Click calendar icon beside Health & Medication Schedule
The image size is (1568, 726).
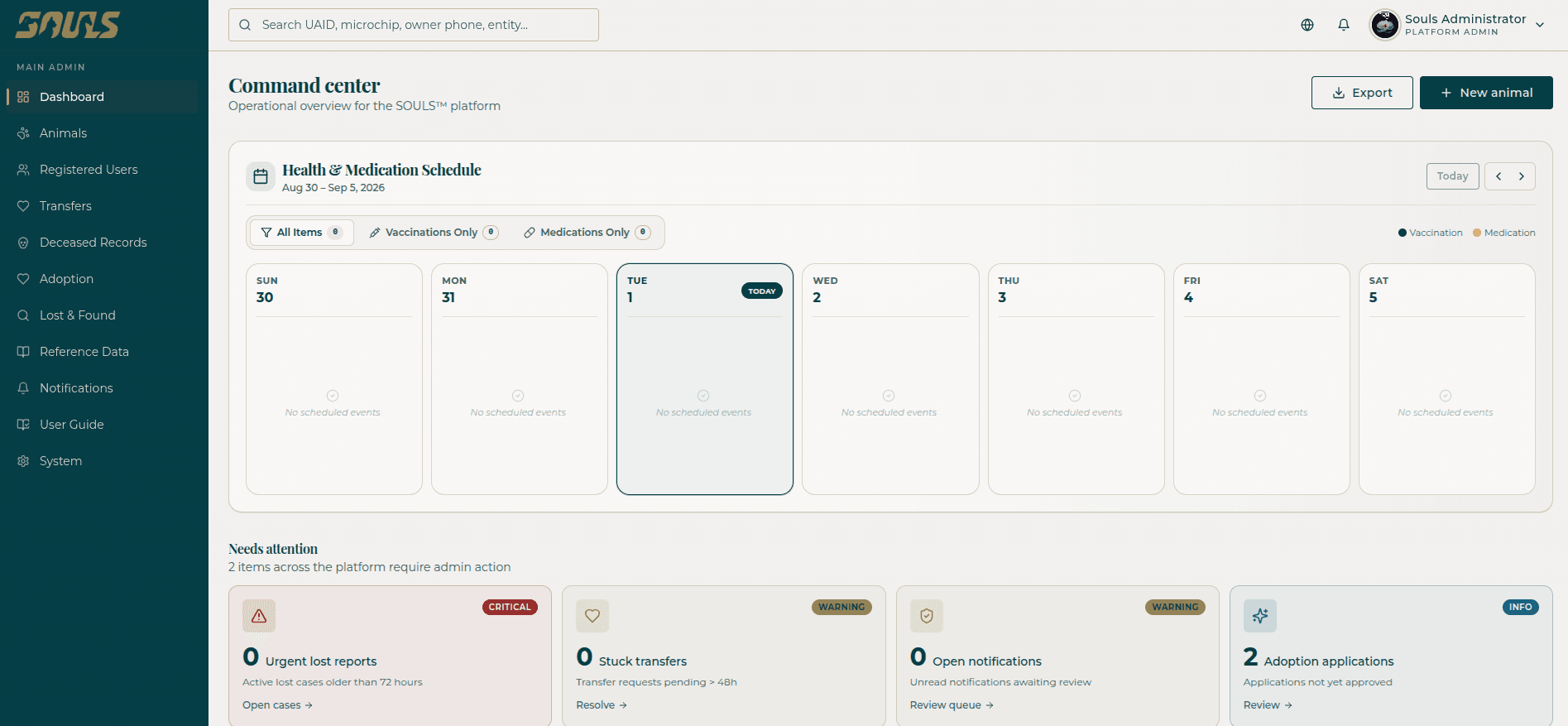point(261,176)
